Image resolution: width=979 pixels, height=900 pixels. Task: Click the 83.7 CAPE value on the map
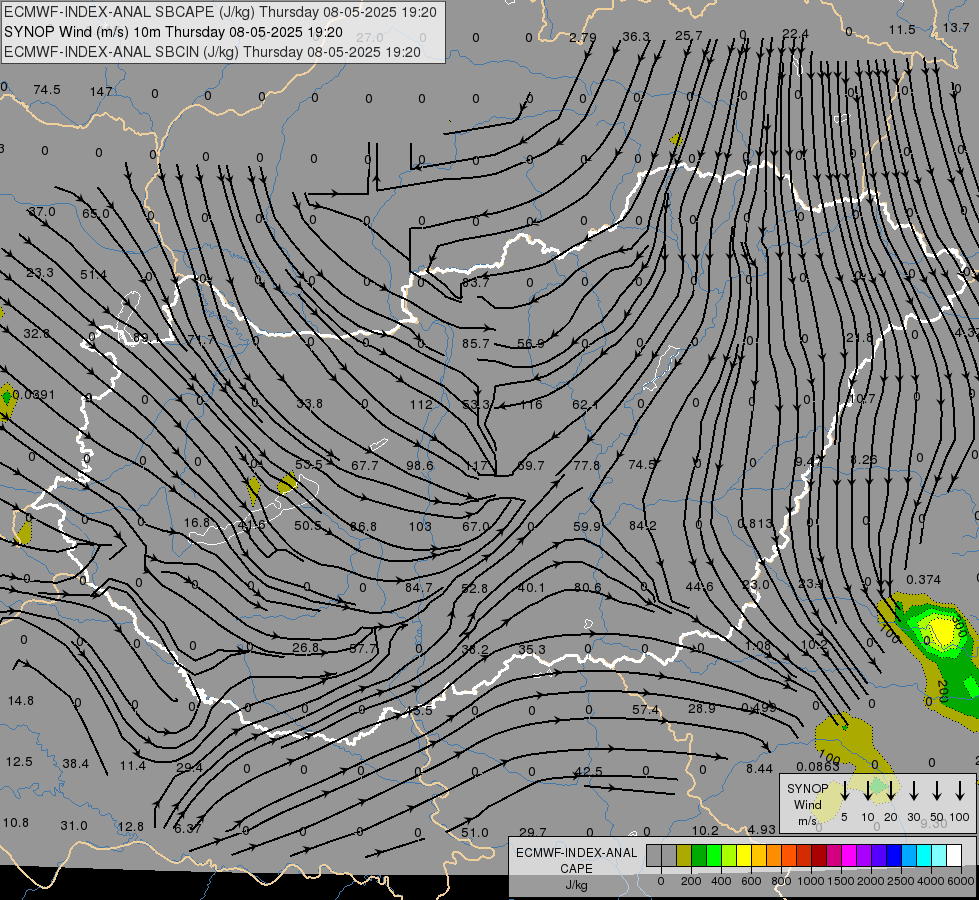pyautogui.click(x=475, y=282)
